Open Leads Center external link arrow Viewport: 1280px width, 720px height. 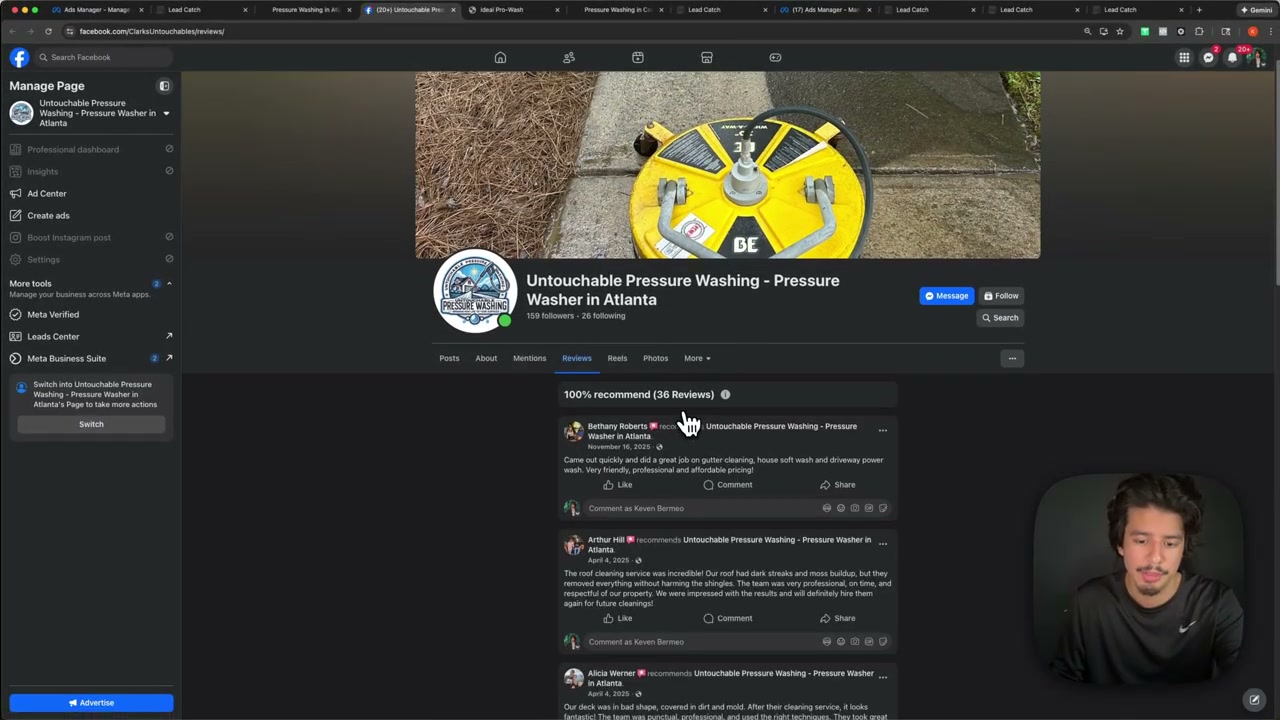click(x=169, y=336)
